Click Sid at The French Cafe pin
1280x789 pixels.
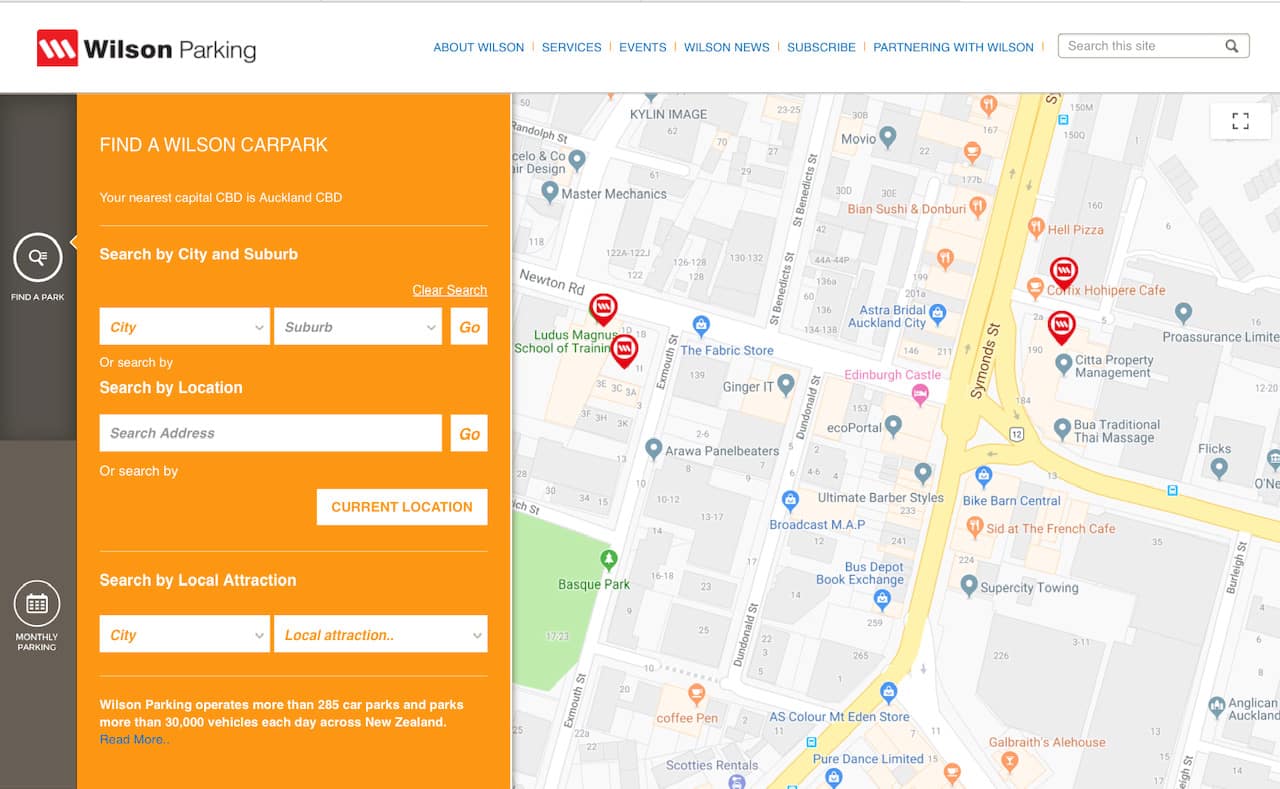(975, 527)
